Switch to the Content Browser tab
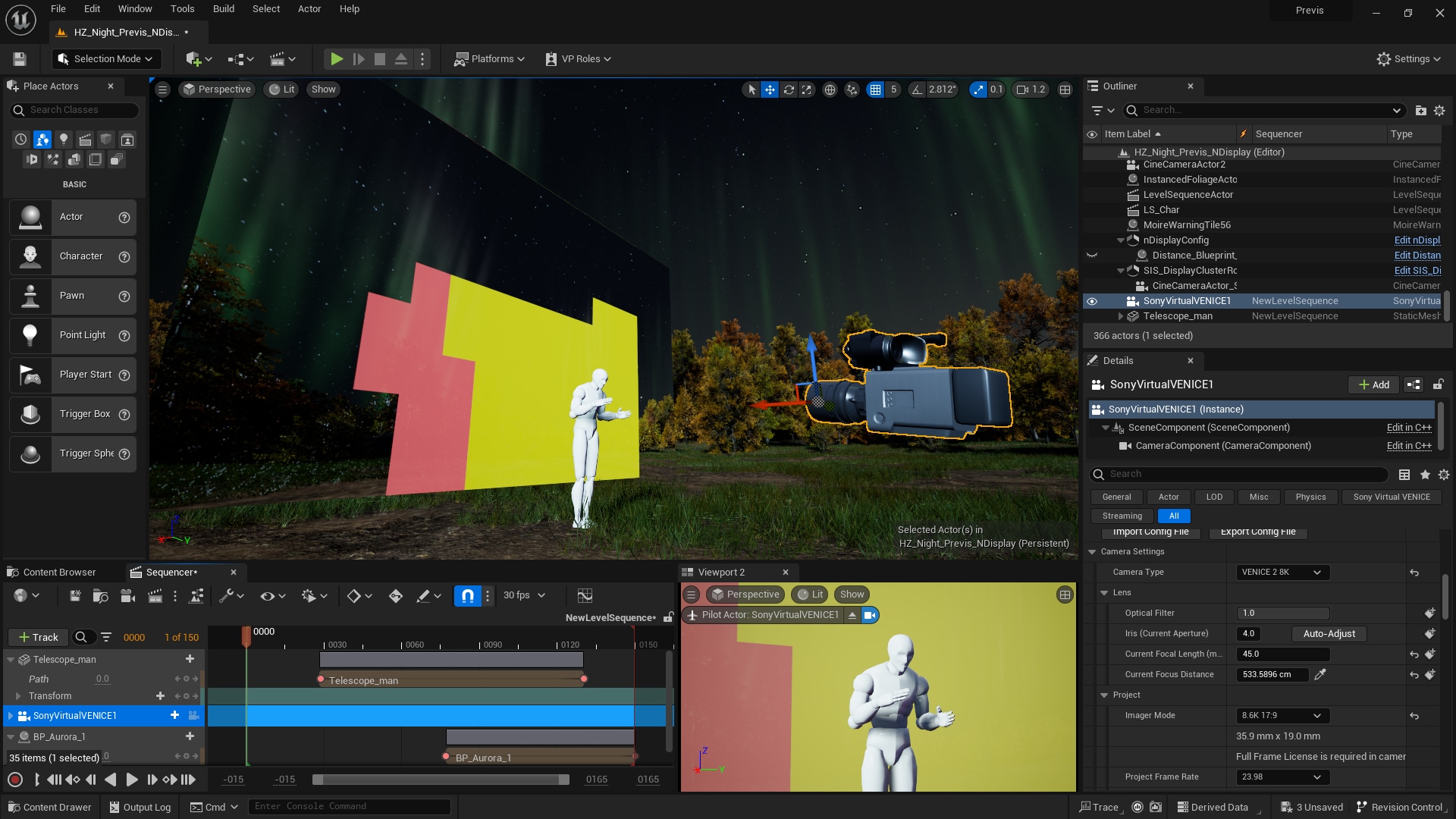The image size is (1456, 819). point(61,572)
